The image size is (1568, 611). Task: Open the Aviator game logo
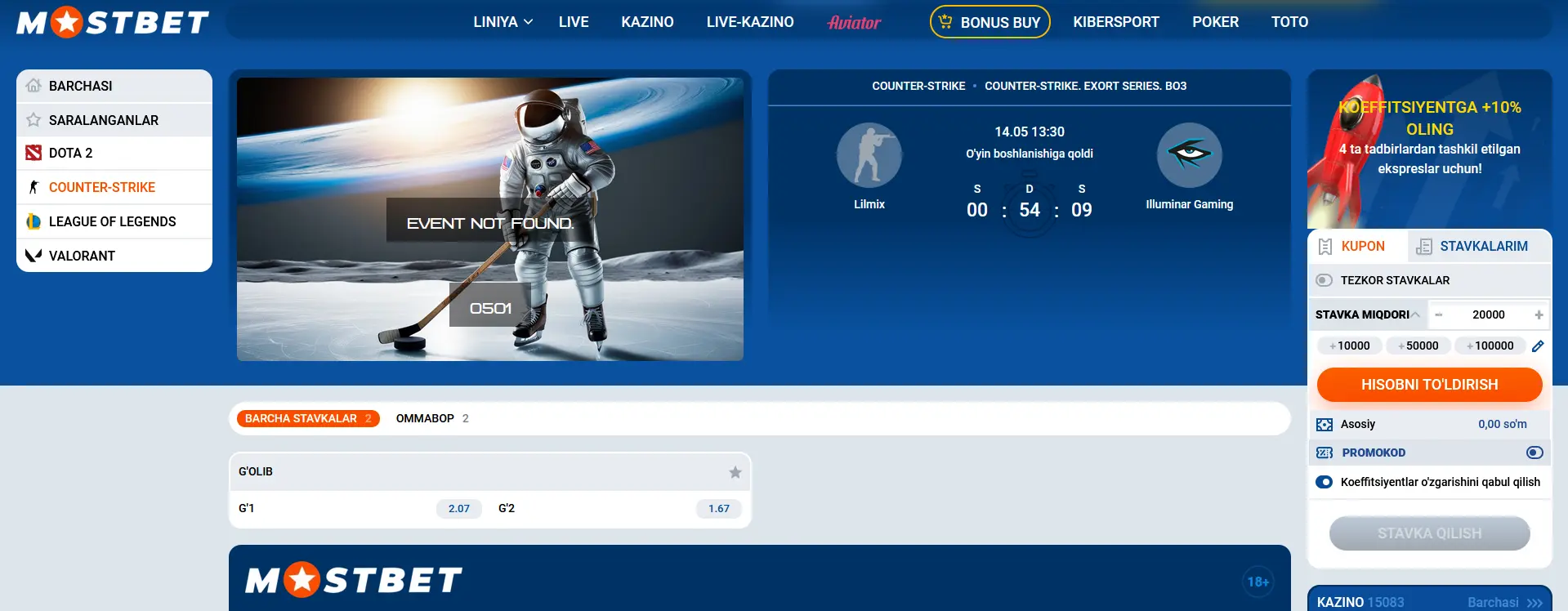click(854, 22)
